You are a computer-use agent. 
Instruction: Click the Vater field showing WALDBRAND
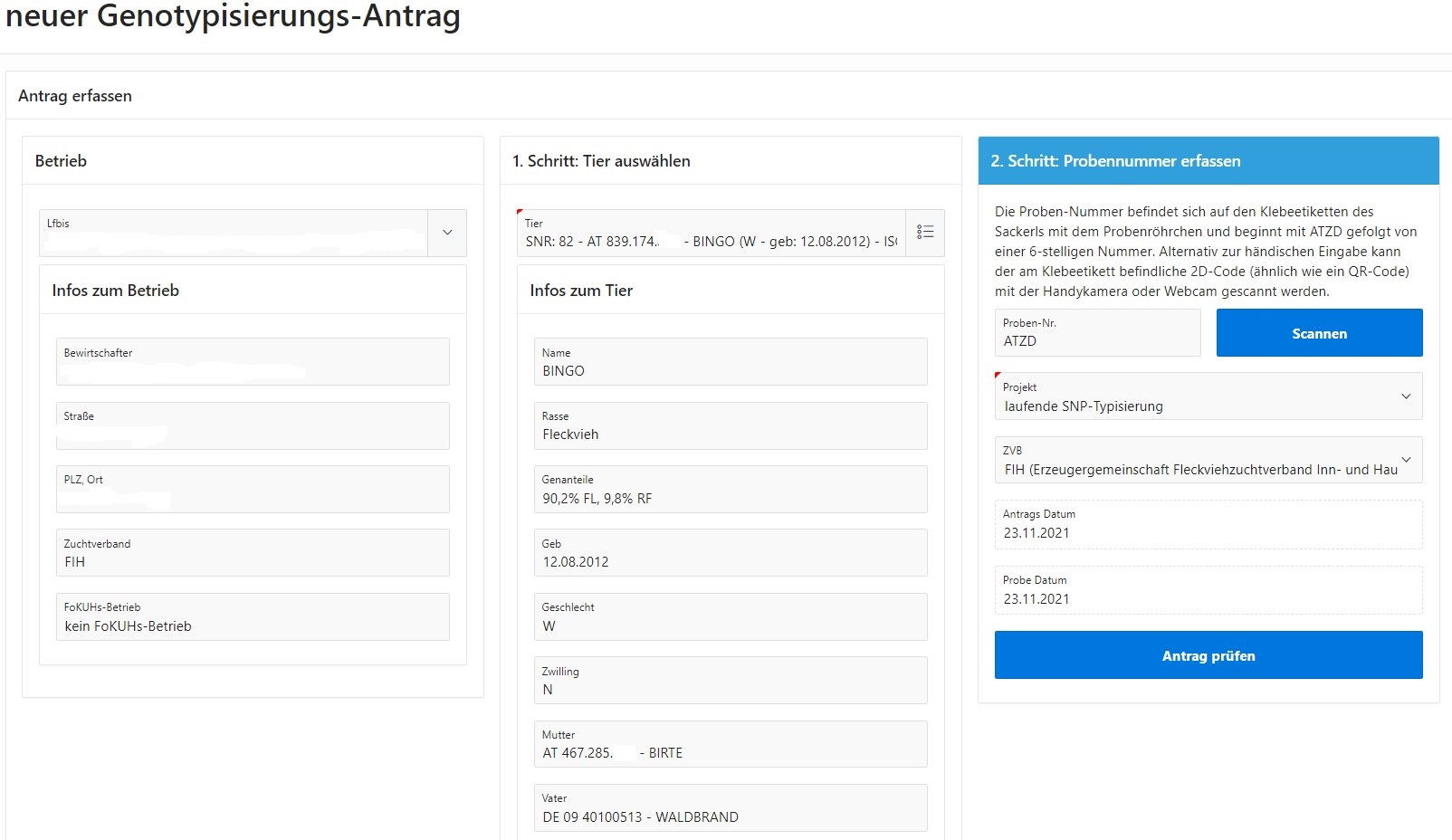[730, 808]
